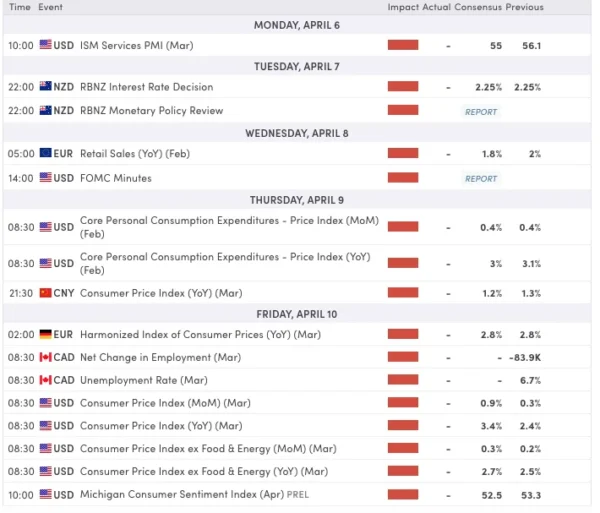Click the Previous column header
The height and width of the screenshot is (513, 600).
(525, 7)
